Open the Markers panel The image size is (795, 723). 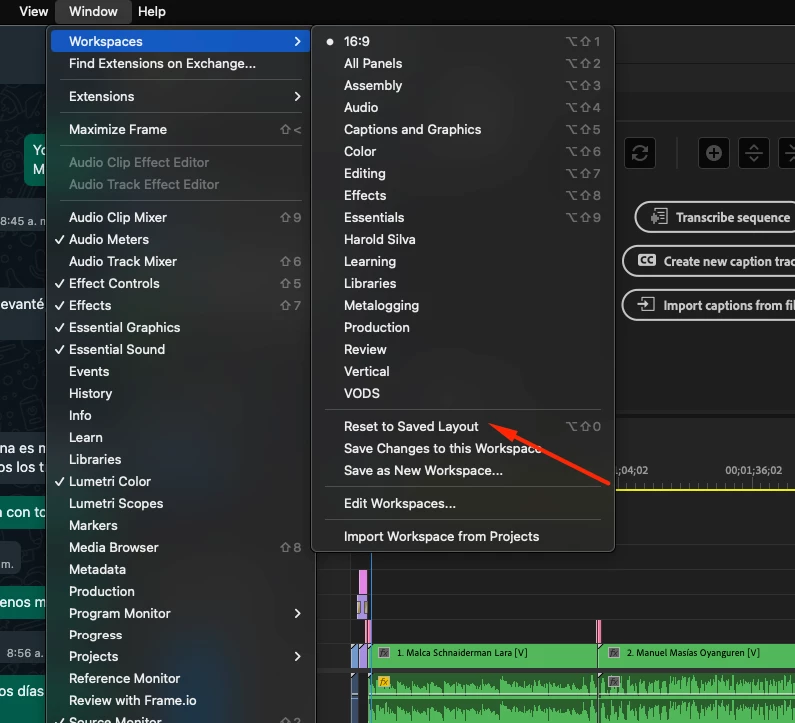(x=180, y=525)
